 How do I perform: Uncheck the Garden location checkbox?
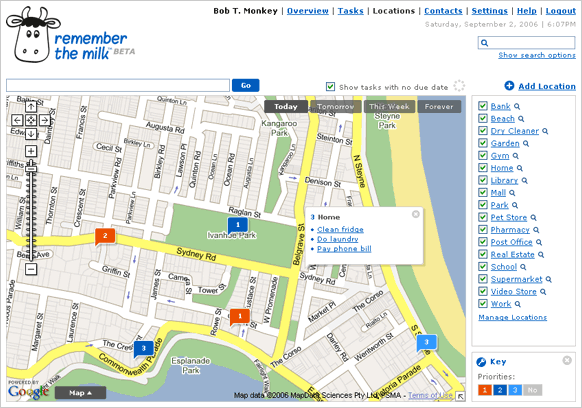tap(483, 143)
